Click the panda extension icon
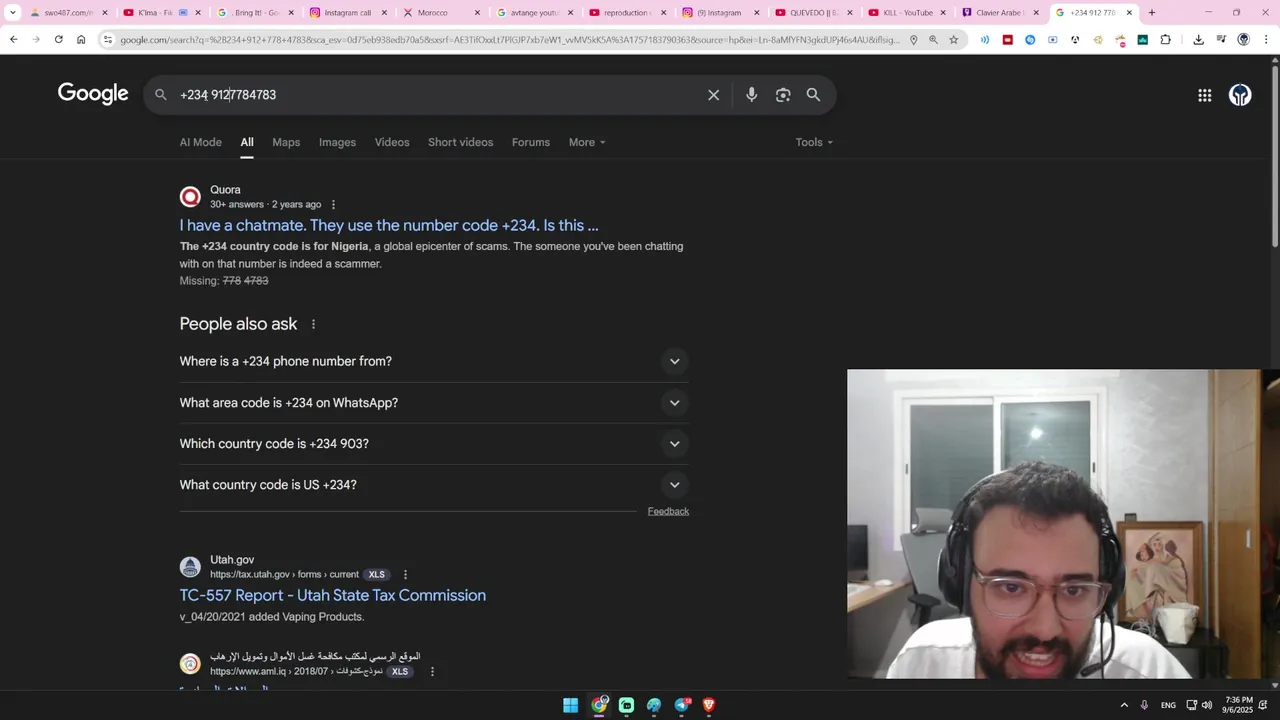The width and height of the screenshot is (1280, 720). coord(1075,40)
